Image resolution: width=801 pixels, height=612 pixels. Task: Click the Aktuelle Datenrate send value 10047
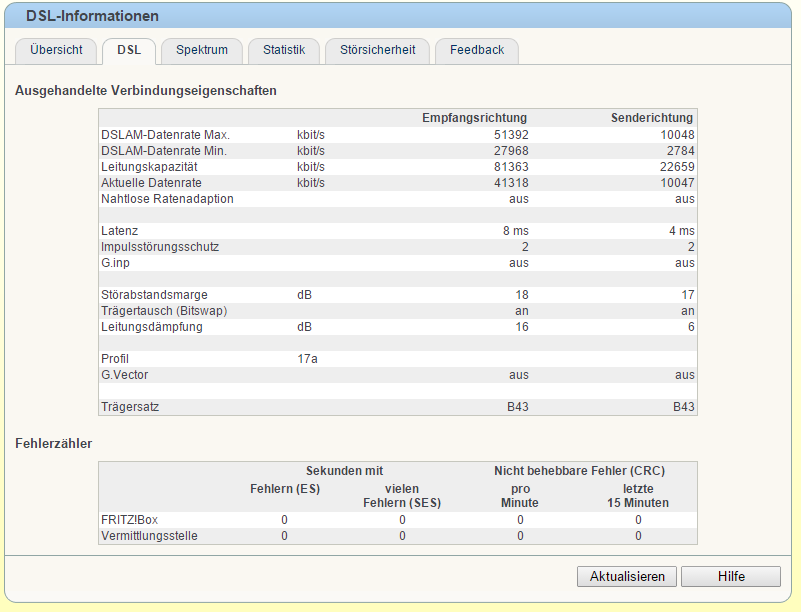coord(677,183)
